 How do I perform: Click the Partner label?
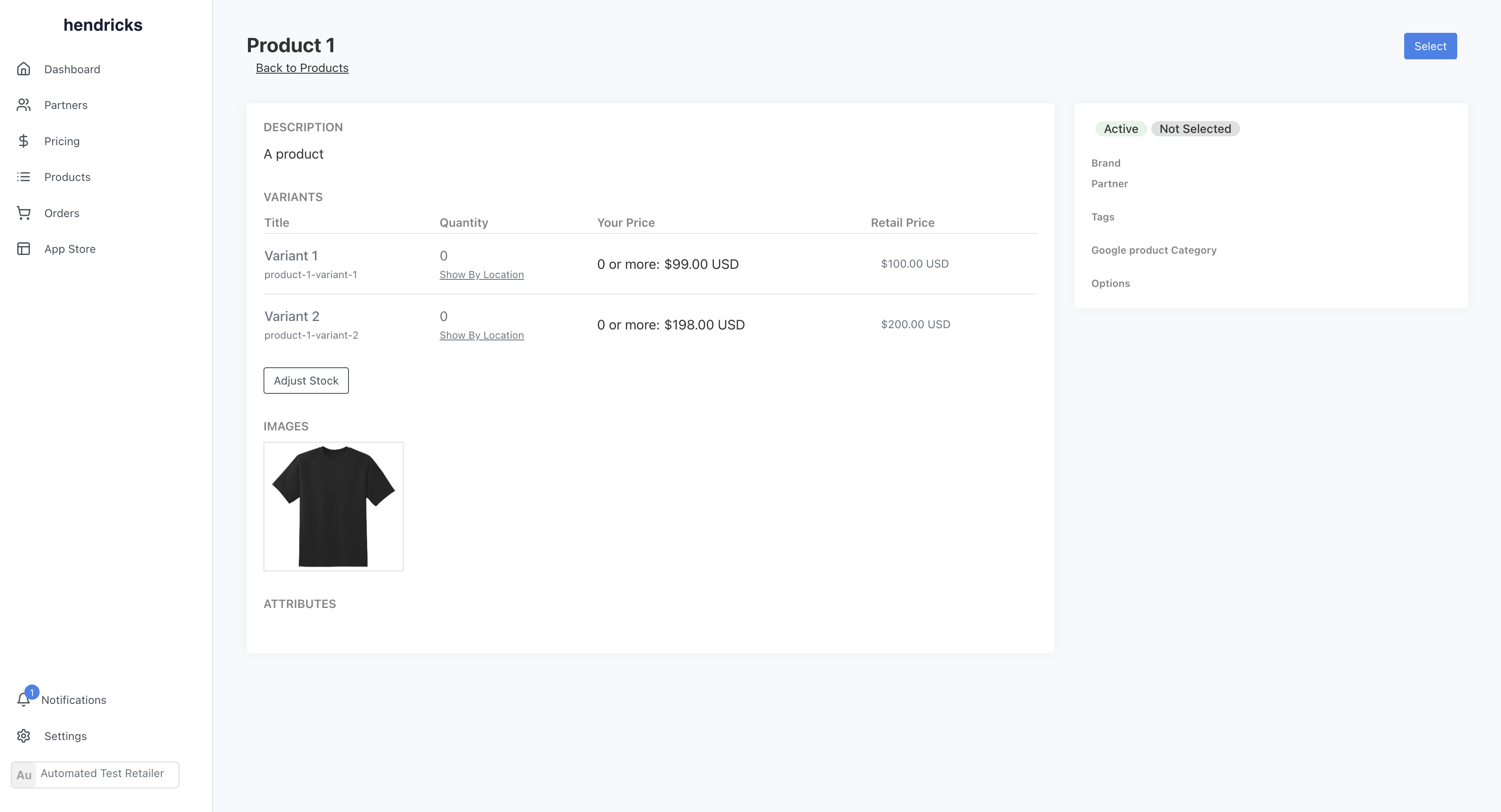[1110, 184]
